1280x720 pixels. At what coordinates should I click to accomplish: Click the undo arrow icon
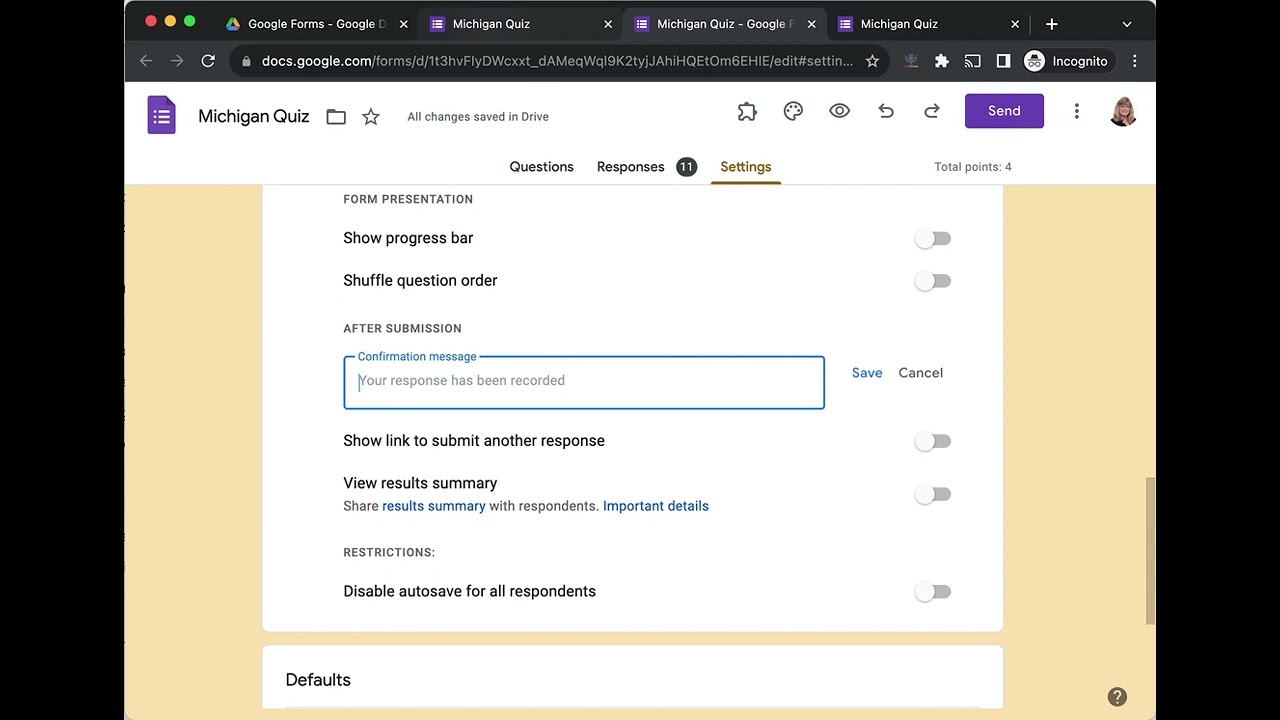(x=886, y=112)
